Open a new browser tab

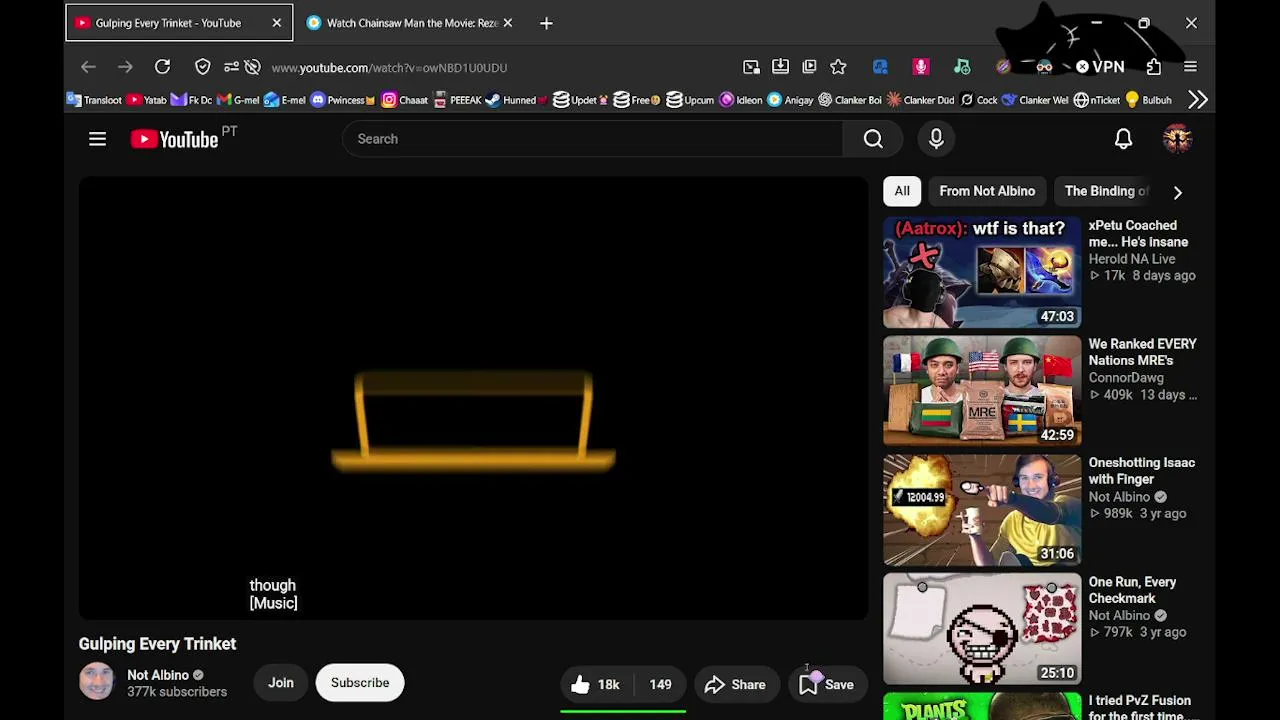pyautogui.click(x=546, y=23)
